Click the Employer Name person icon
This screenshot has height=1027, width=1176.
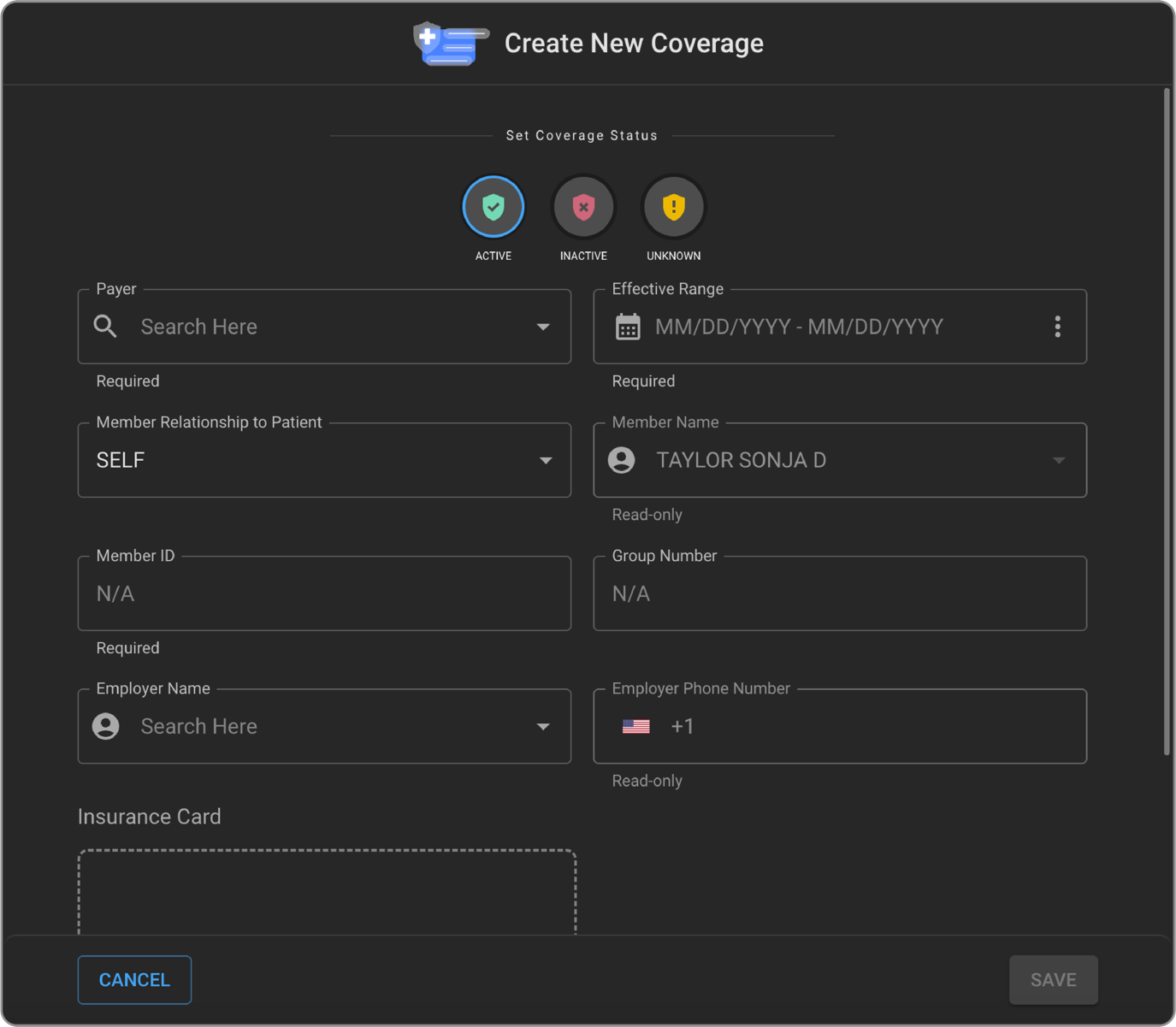pos(105,726)
